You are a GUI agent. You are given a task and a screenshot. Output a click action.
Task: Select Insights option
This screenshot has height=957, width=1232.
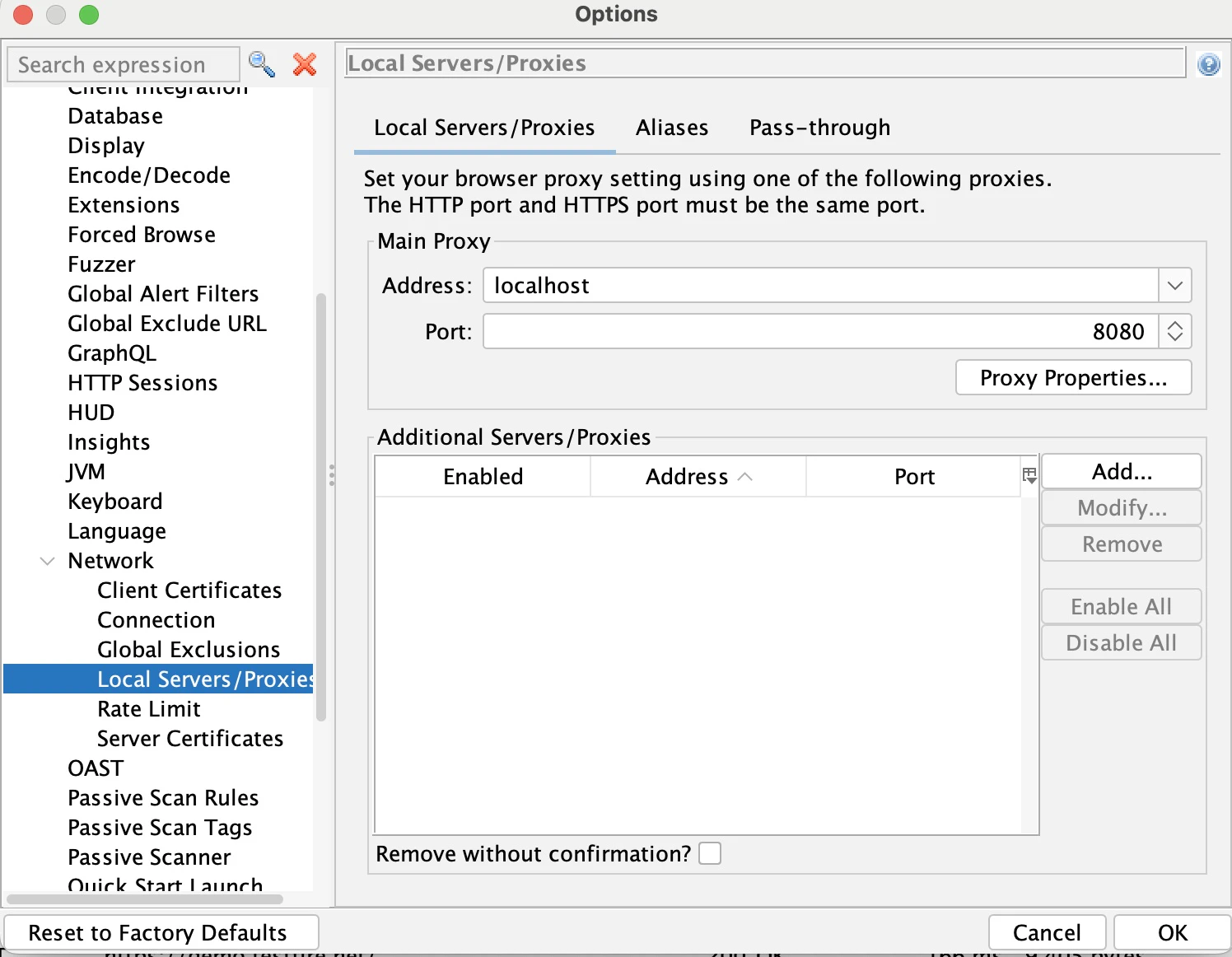click(x=109, y=442)
